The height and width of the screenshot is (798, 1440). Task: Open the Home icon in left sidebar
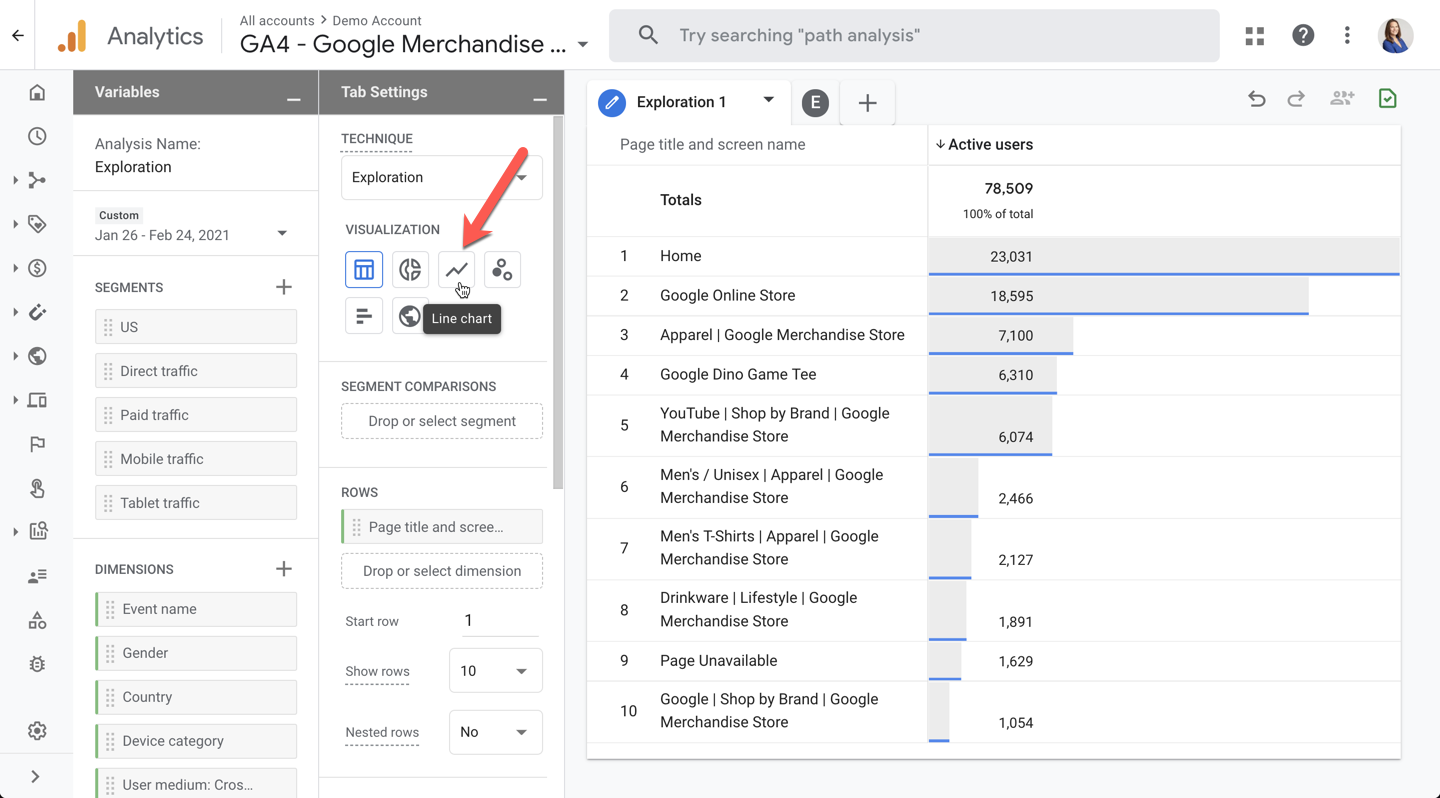pos(37,93)
